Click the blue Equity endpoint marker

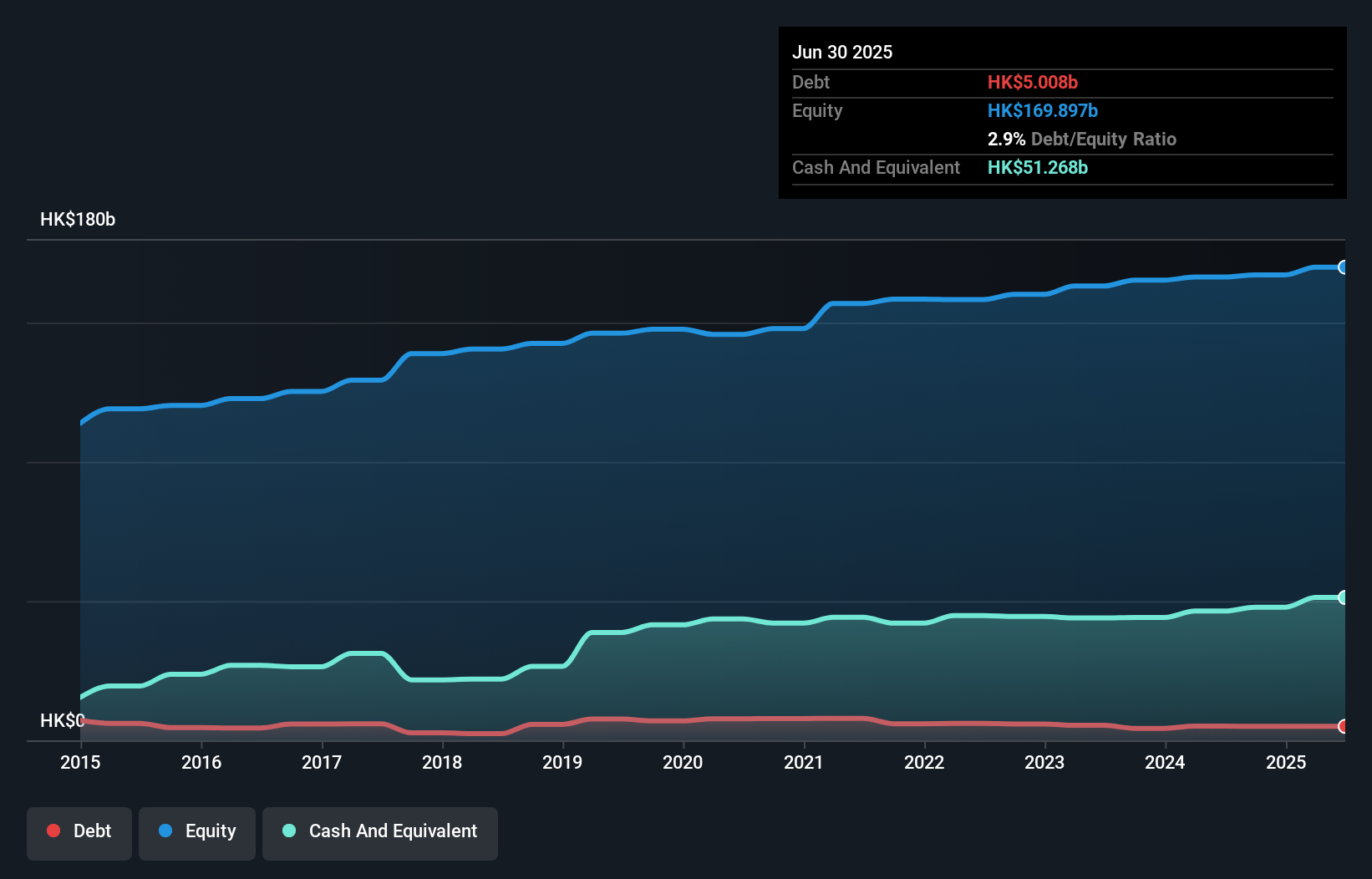point(1343,267)
